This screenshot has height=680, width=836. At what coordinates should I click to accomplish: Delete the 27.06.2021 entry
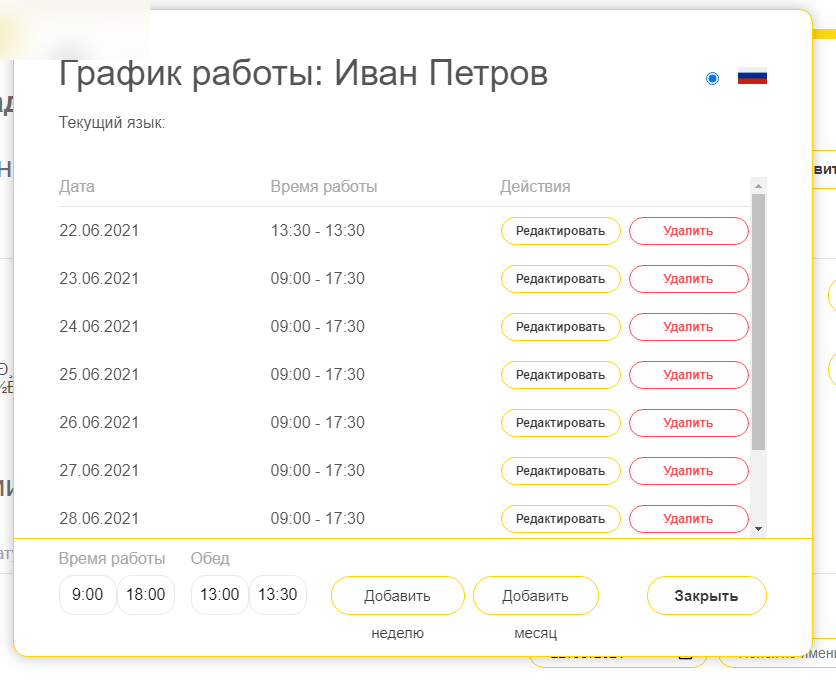688,471
